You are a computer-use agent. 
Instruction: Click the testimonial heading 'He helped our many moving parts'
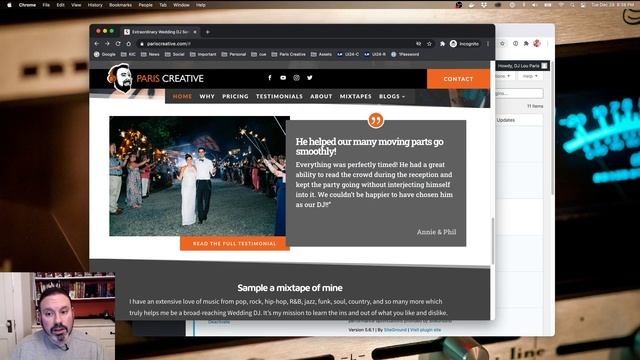coord(369,146)
